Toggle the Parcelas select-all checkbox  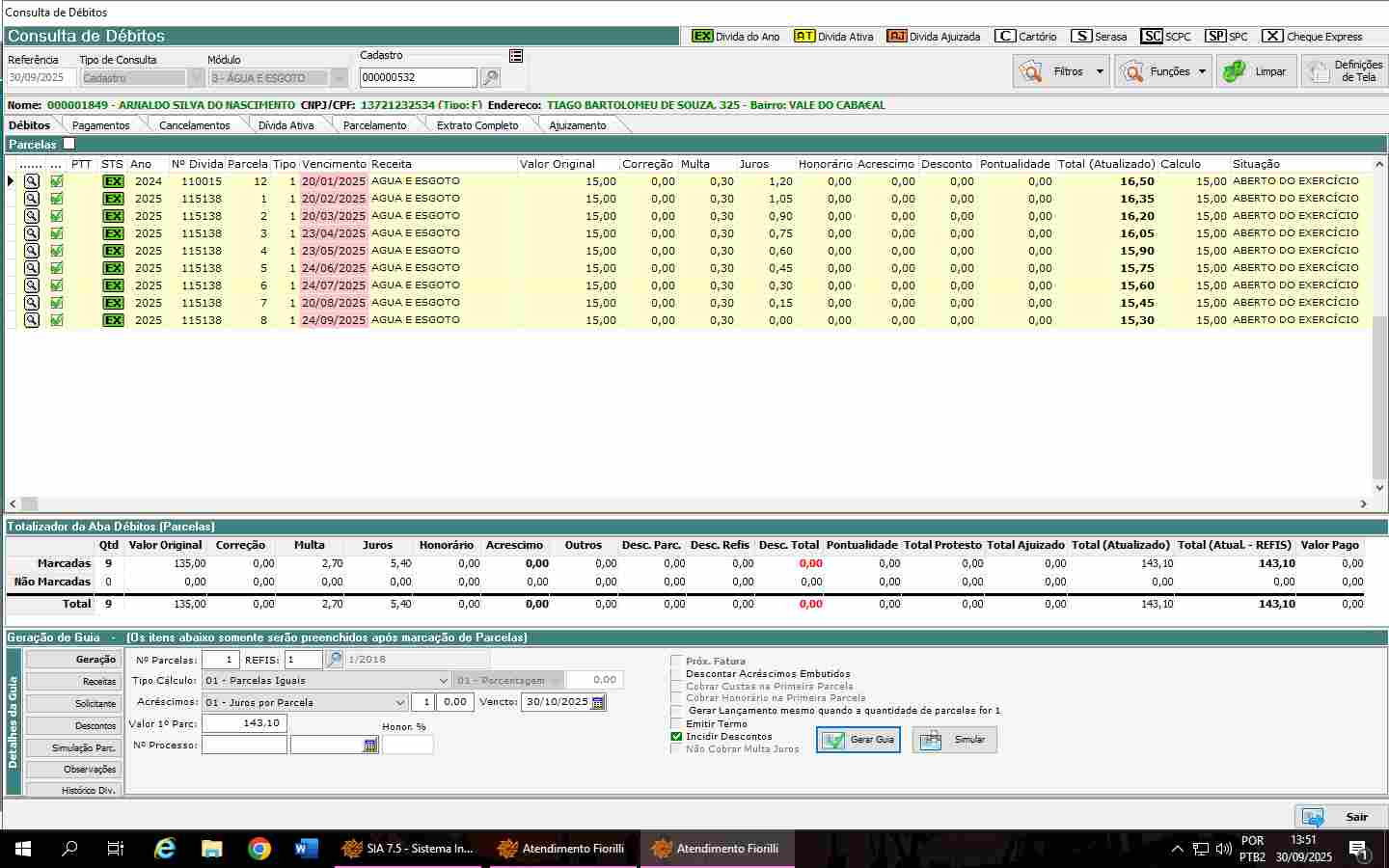[x=68, y=144]
